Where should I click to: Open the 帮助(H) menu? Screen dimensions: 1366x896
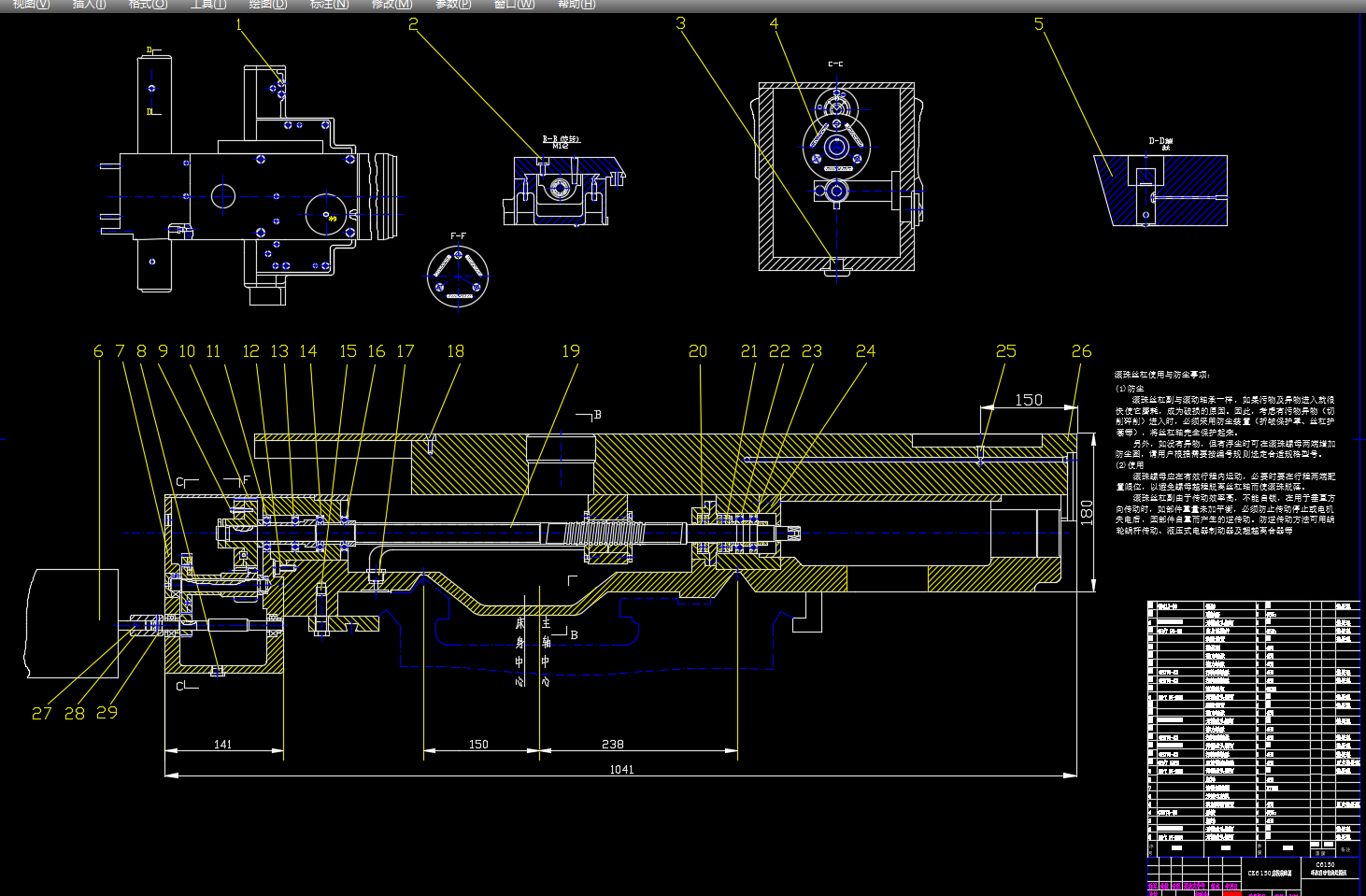[576, 5]
